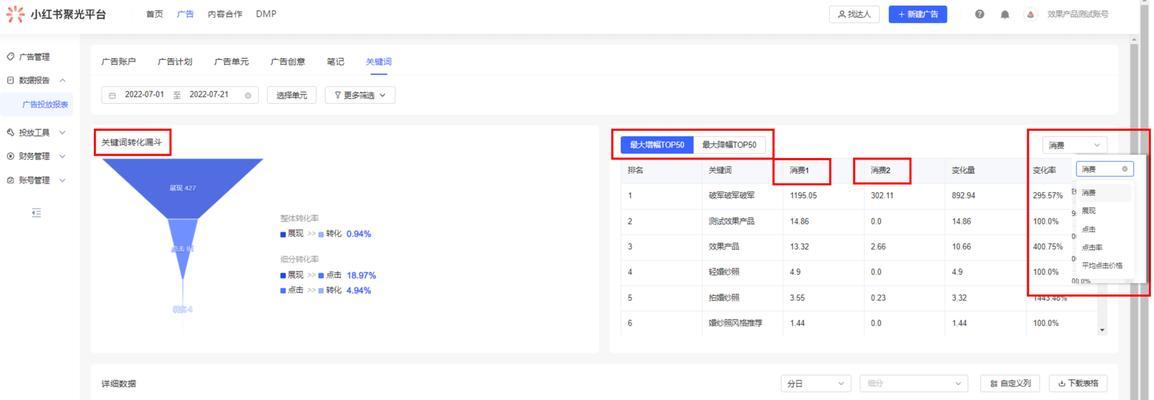The image size is (1154, 400).
Task: Click the account avatar icon
Action: (1030, 14)
